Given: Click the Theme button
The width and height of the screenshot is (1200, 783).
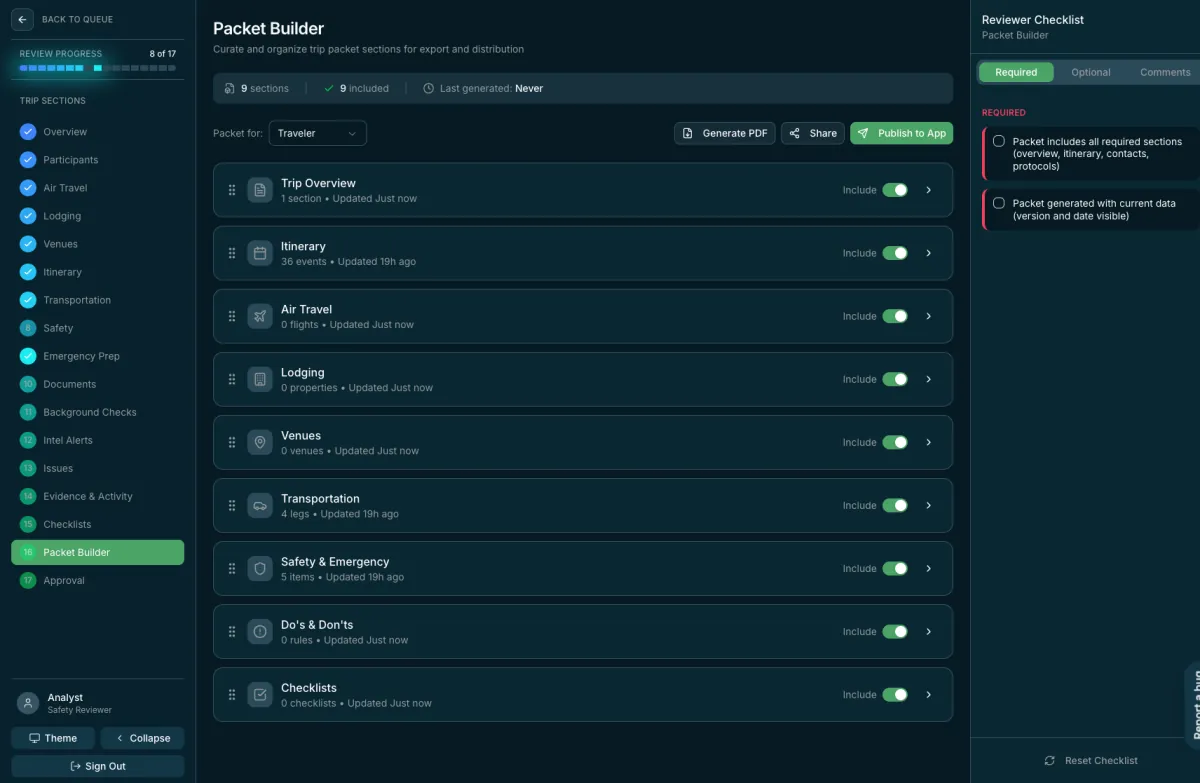Looking at the screenshot, I should tap(53, 738).
